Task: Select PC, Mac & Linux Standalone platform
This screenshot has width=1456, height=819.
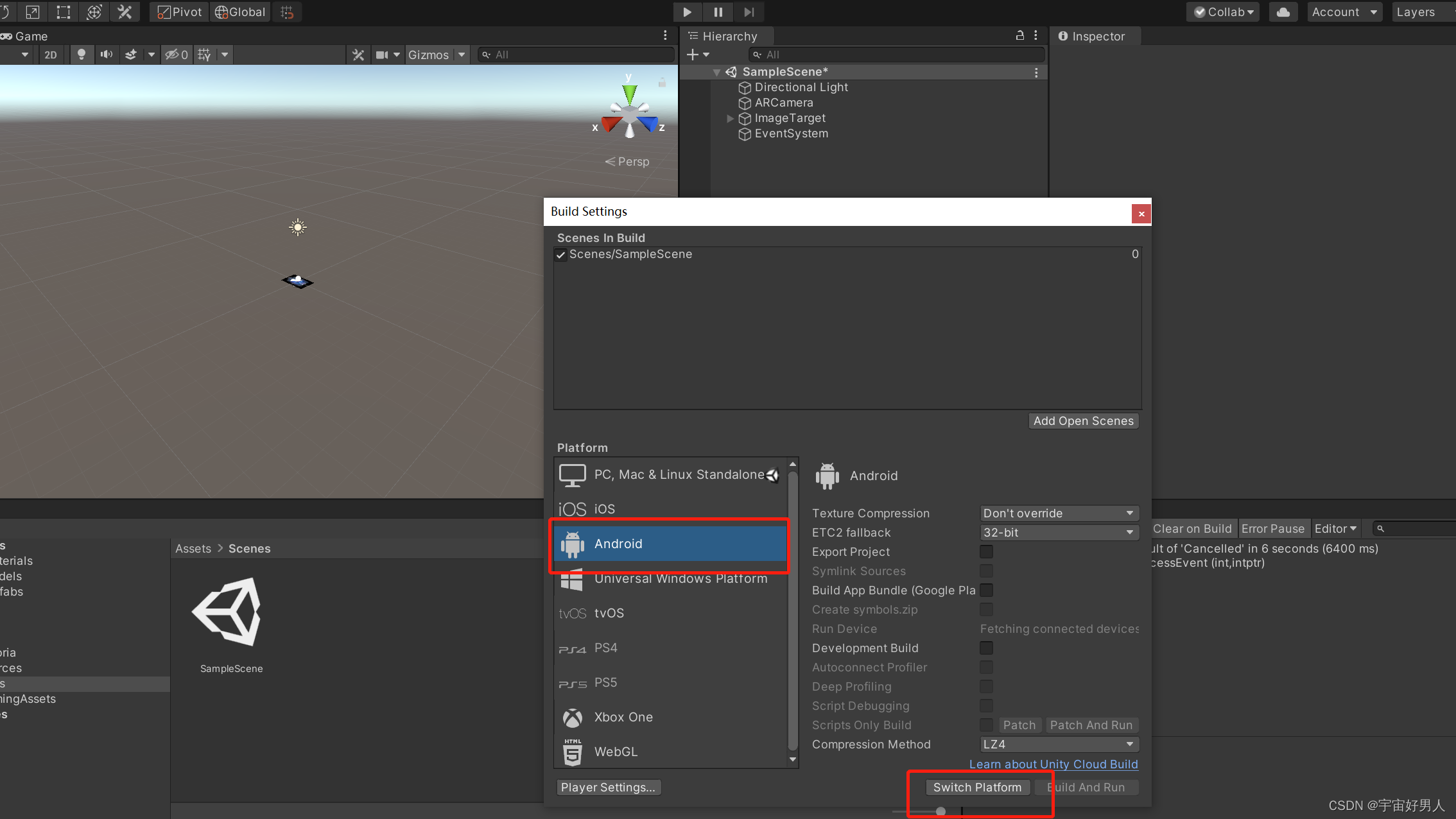Action: [670, 475]
